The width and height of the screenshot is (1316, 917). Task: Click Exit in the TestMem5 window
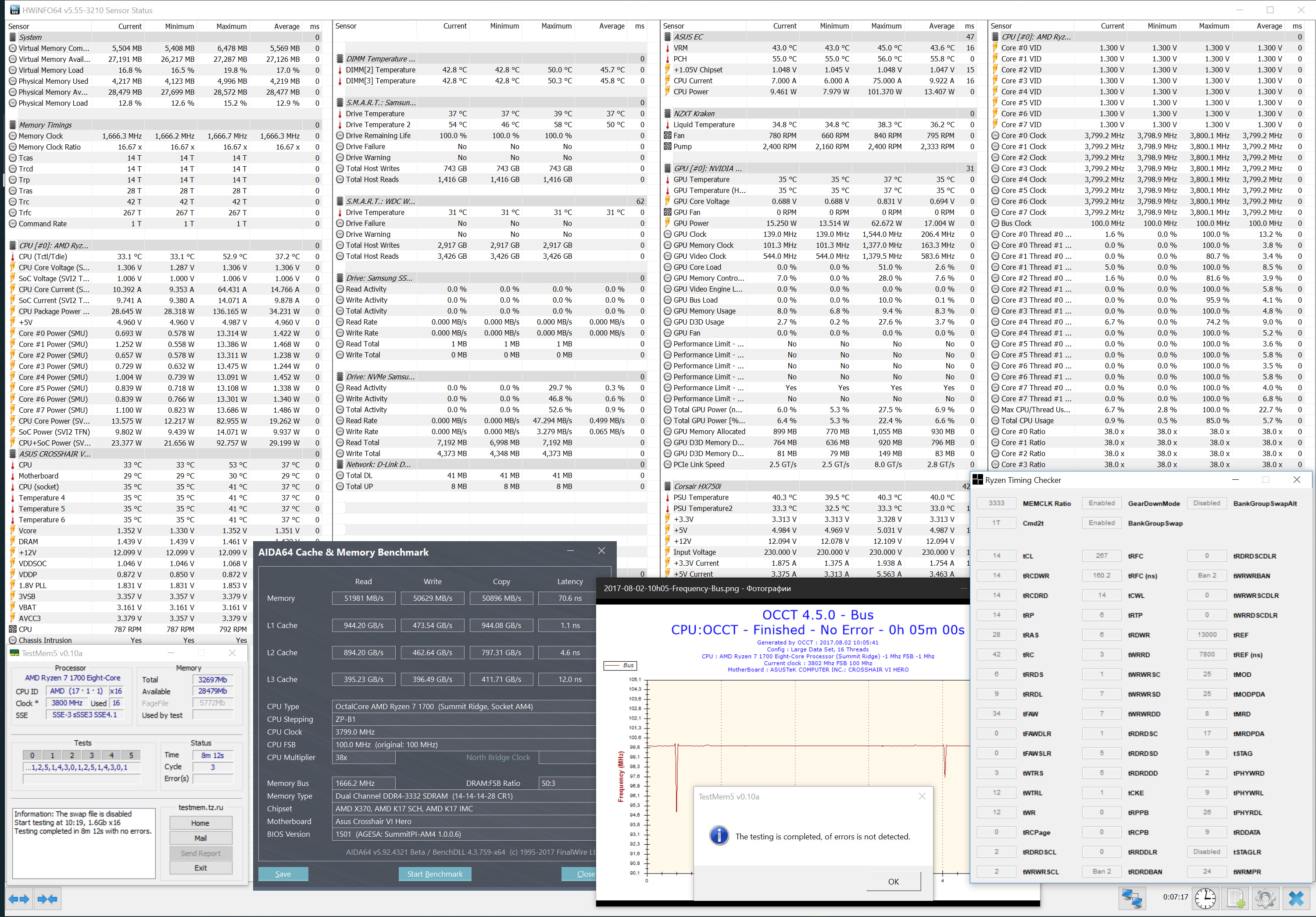[200, 868]
